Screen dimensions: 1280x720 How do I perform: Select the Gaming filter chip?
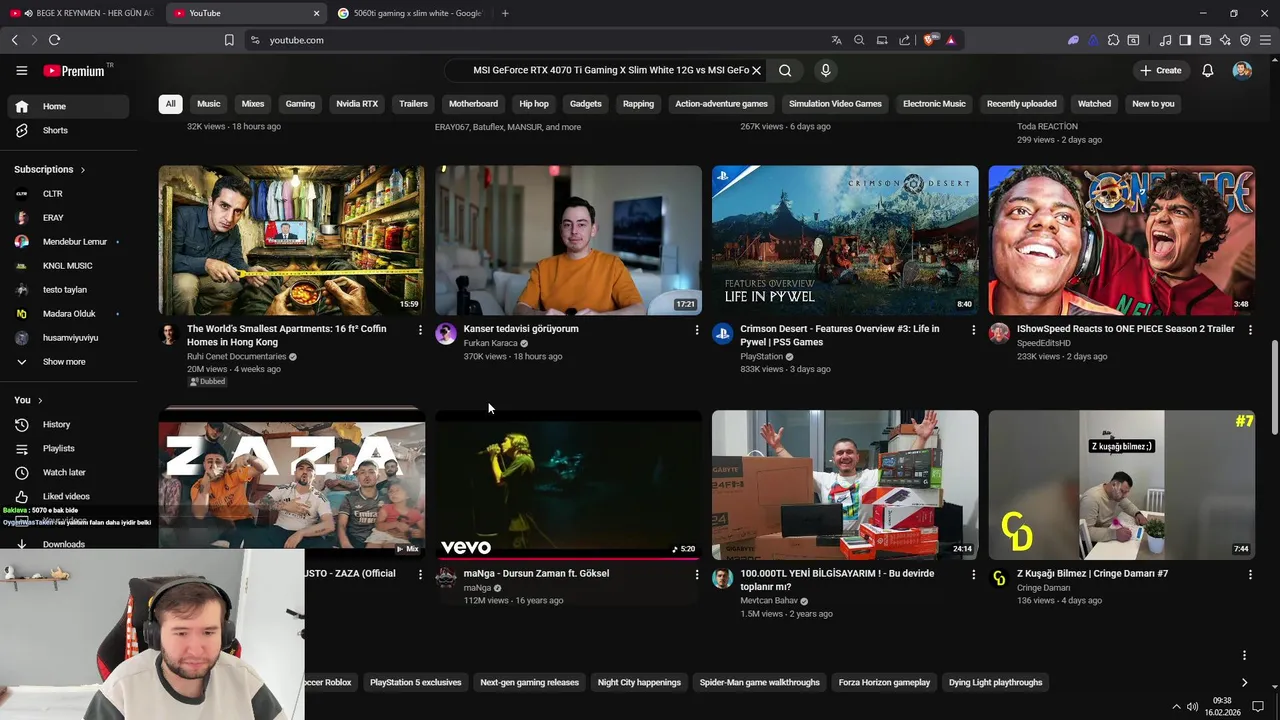(x=300, y=104)
